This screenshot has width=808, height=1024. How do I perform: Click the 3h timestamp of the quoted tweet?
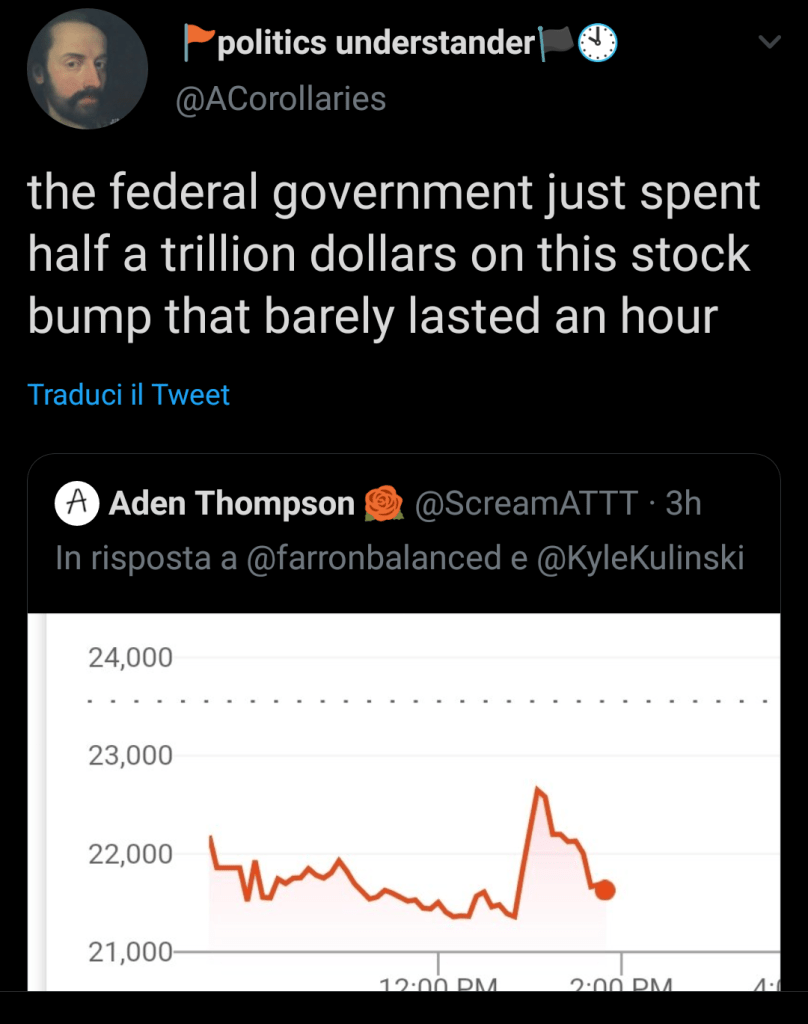click(684, 504)
